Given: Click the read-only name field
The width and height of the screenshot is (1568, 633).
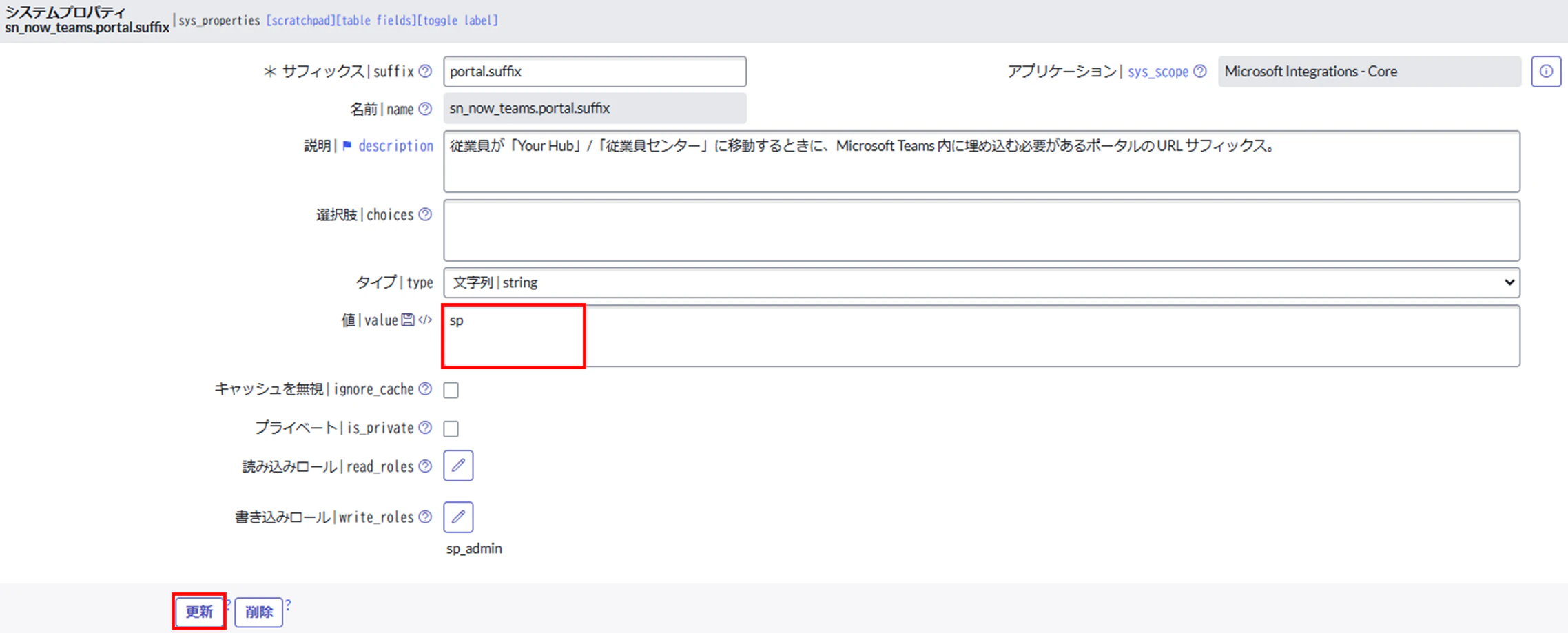Looking at the screenshot, I should coord(595,108).
